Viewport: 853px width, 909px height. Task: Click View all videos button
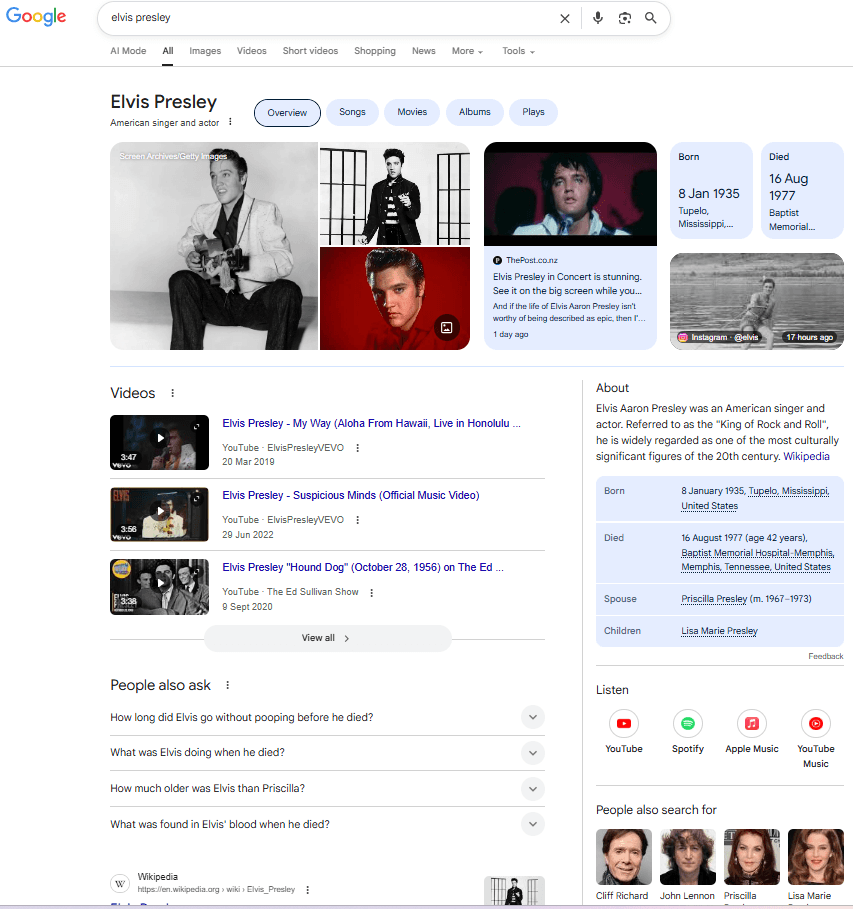pos(328,638)
